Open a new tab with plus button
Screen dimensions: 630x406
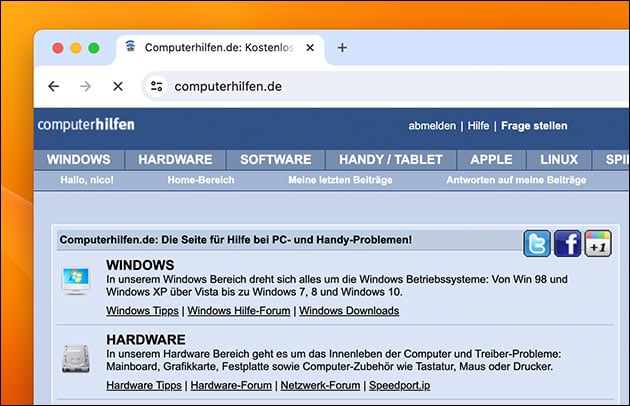point(342,48)
